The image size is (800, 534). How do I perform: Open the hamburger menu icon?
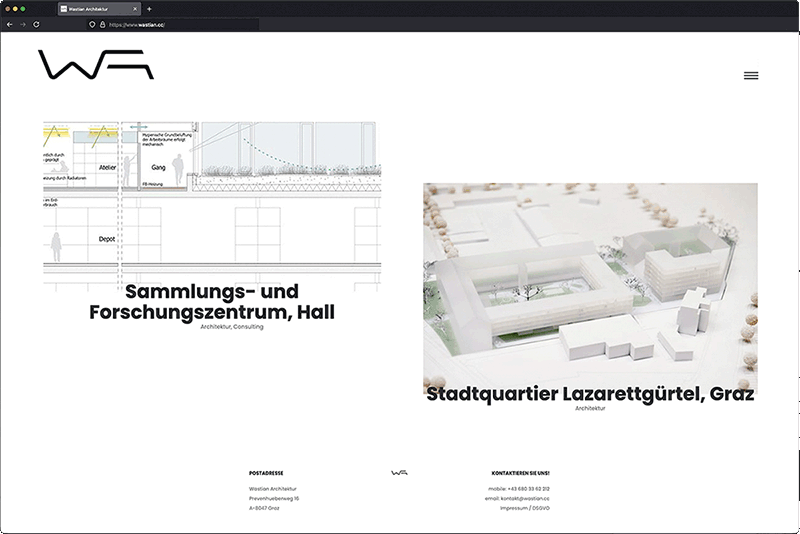pos(751,75)
